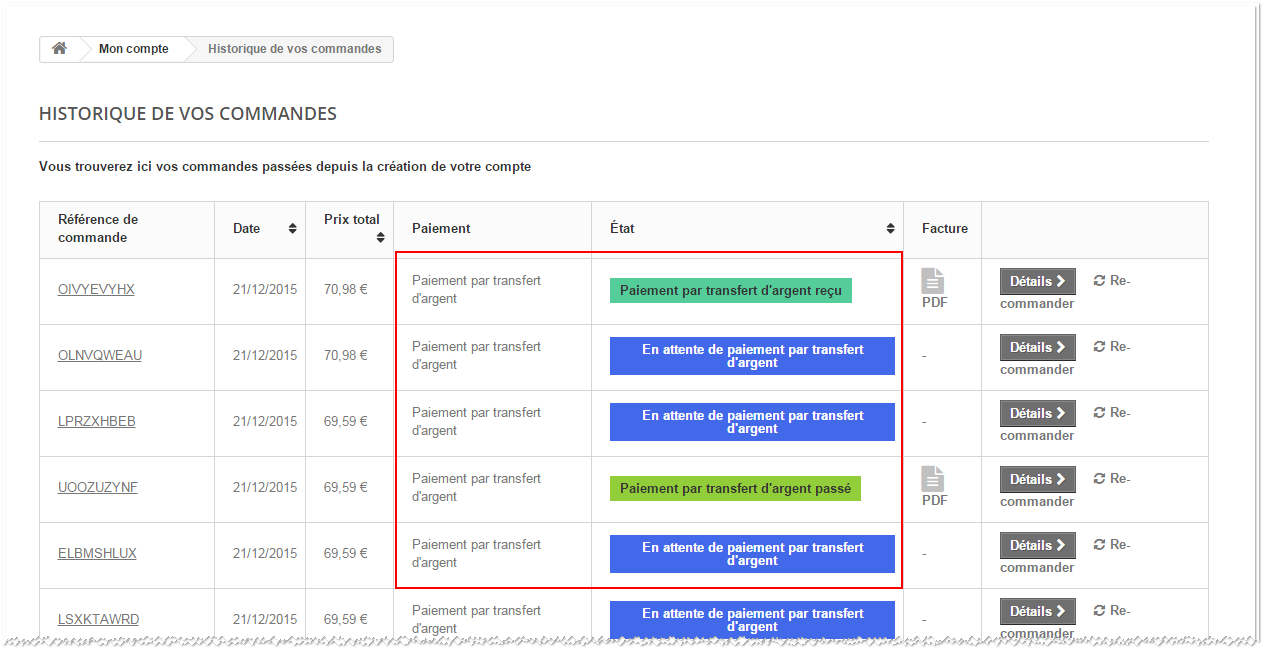Select Historique de vos commandes breadcrumb
The image size is (1263, 655).
coord(294,49)
